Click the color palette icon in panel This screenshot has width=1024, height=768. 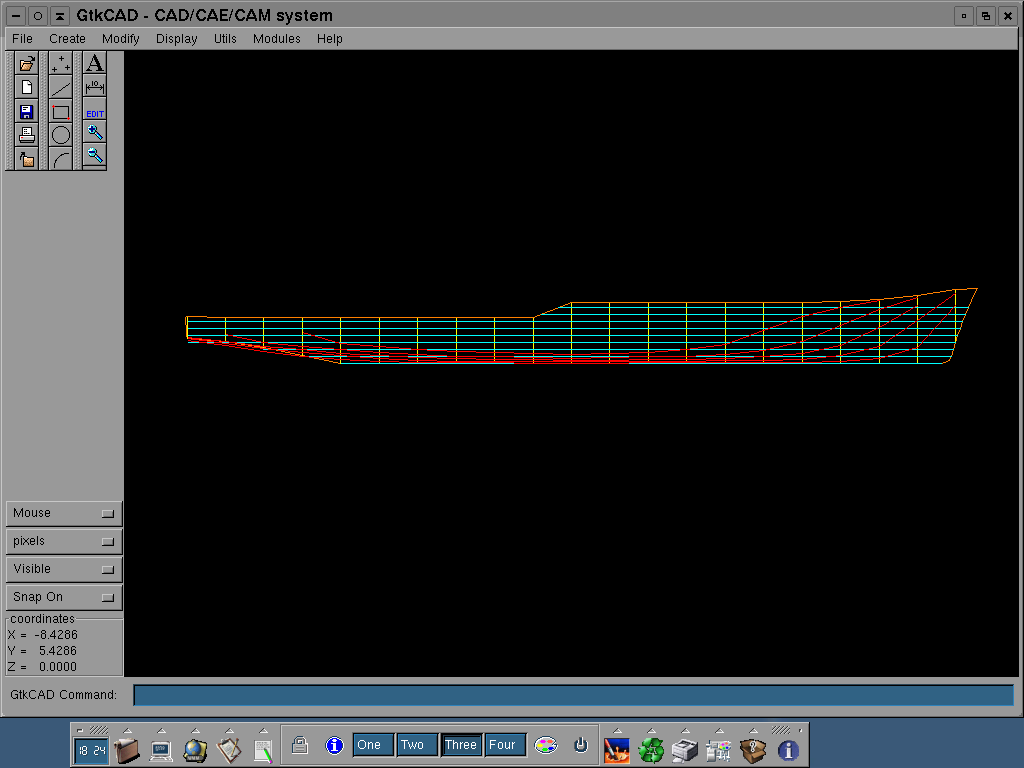pos(545,745)
